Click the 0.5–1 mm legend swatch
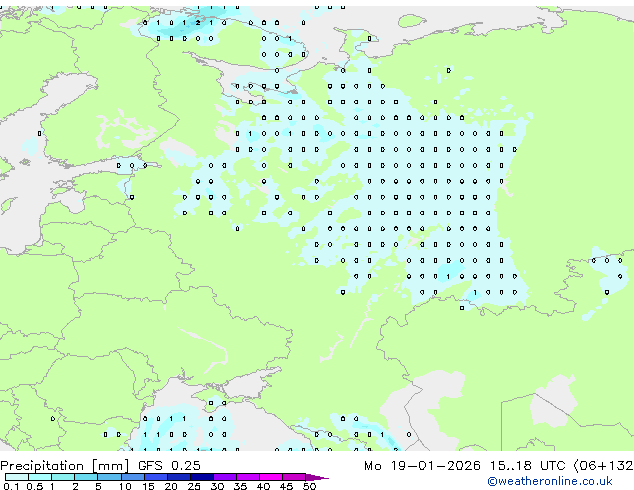 40,477
